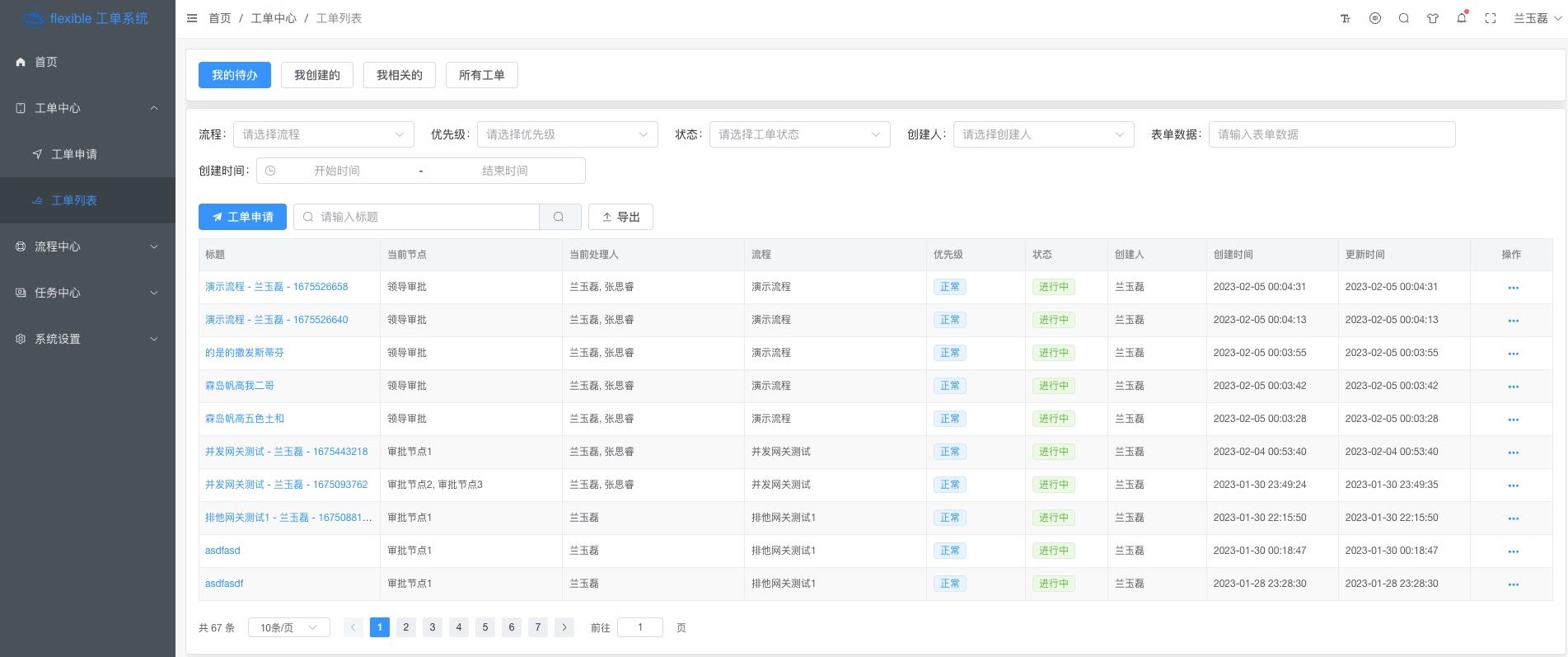Toggle the fullscreen icon
This screenshot has width=1568, height=657.
(1491, 18)
